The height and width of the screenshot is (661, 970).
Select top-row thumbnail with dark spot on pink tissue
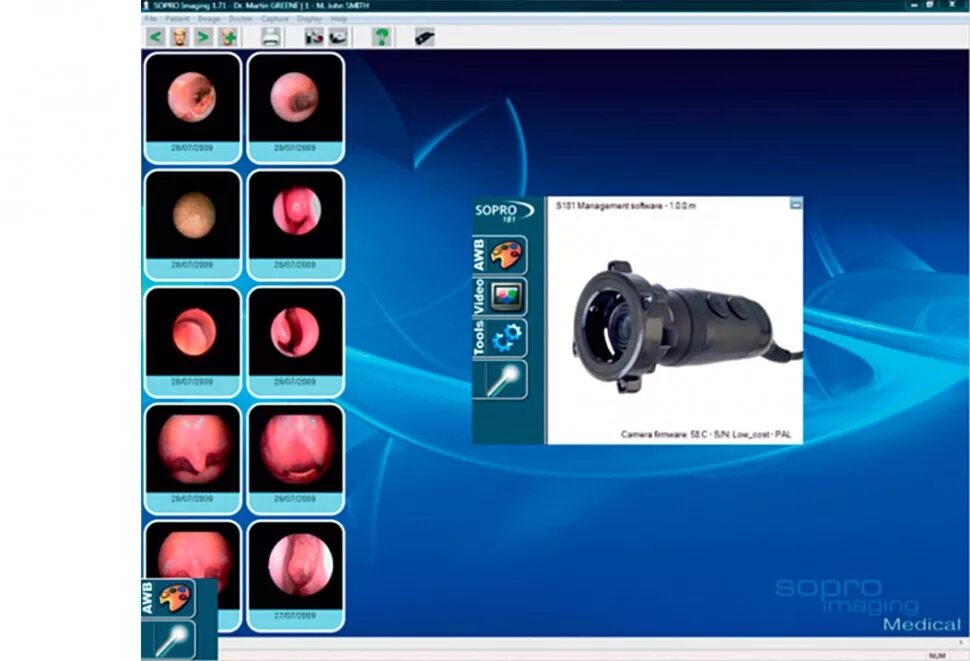[295, 108]
